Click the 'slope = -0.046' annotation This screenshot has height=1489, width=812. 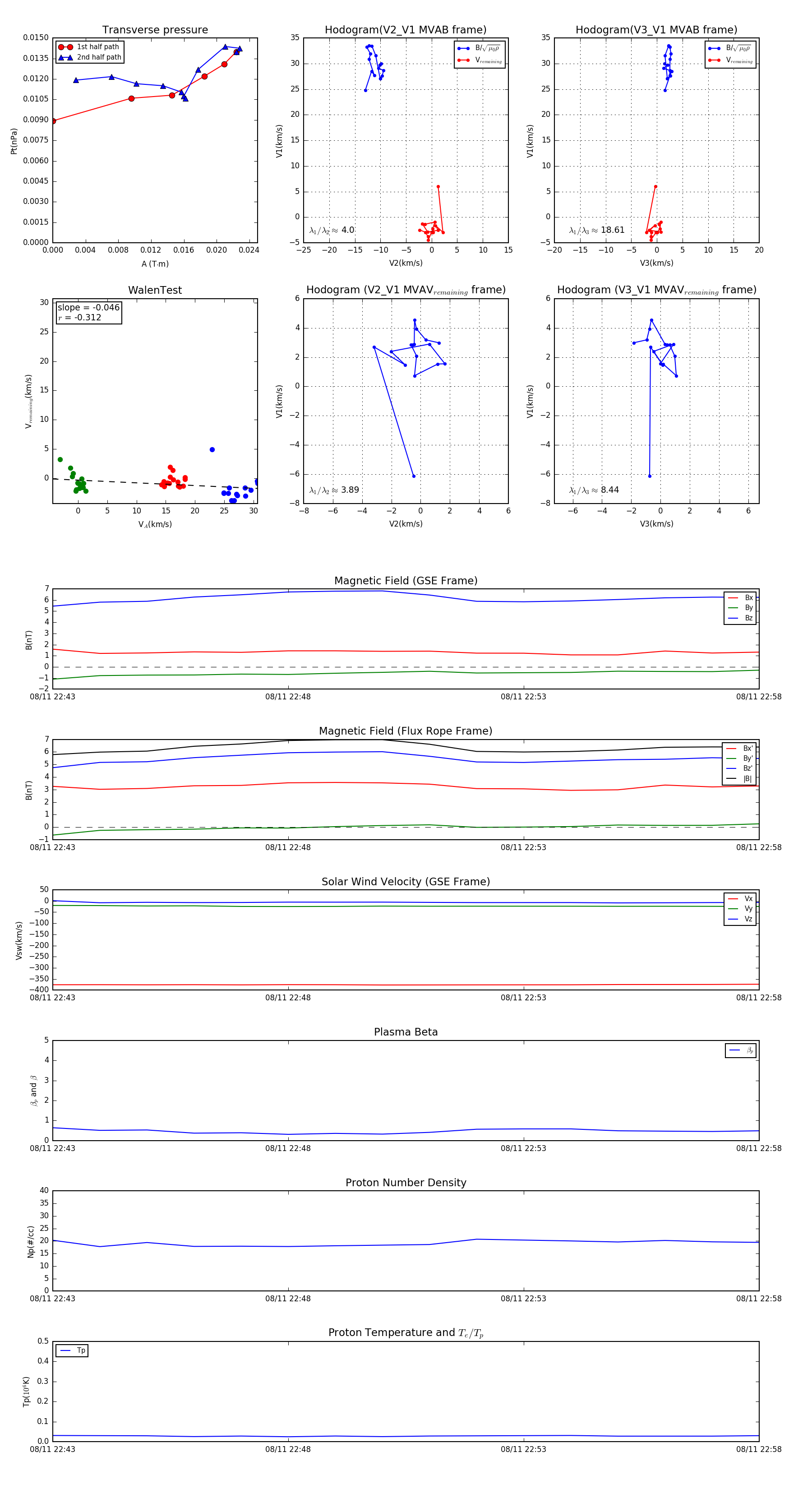coord(88,308)
